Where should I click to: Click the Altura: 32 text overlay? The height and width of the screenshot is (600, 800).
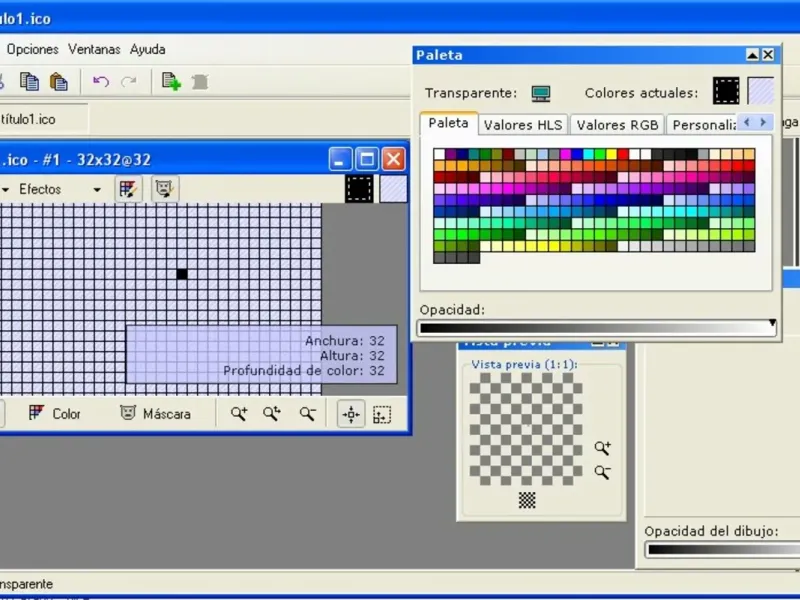[352, 355]
